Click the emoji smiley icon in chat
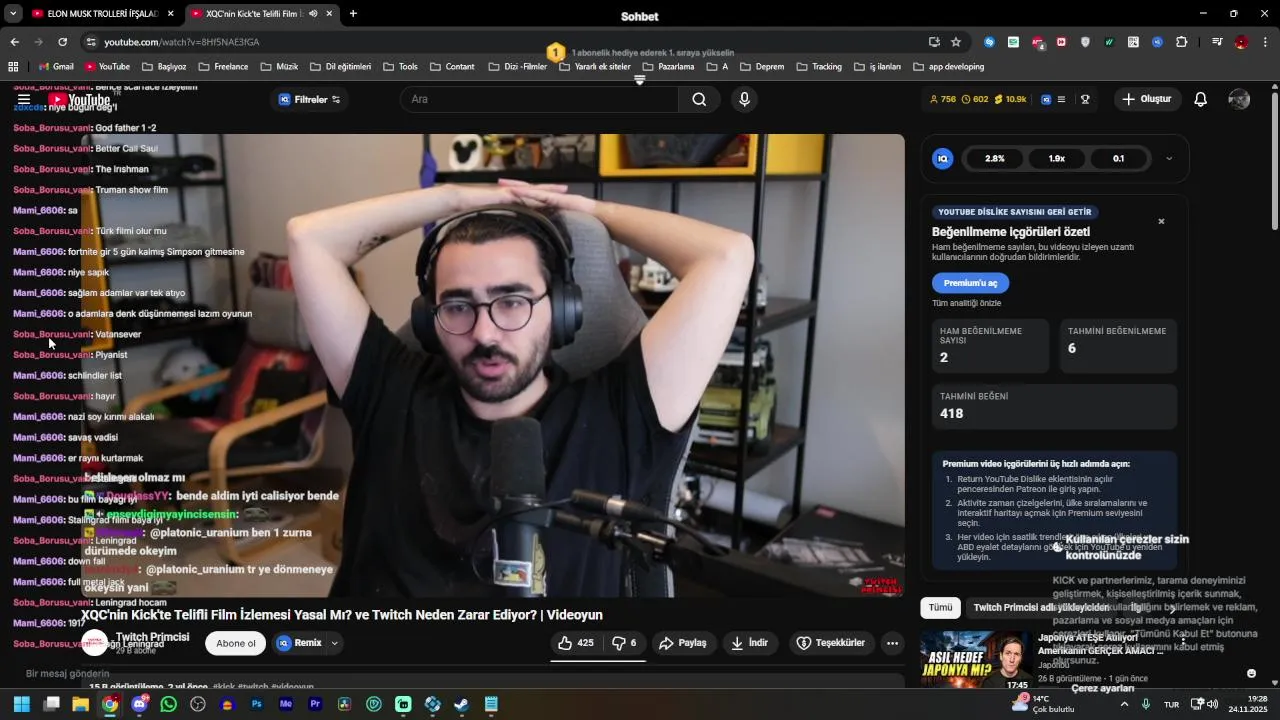Viewport: 1280px width, 720px height. point(1251,673)
